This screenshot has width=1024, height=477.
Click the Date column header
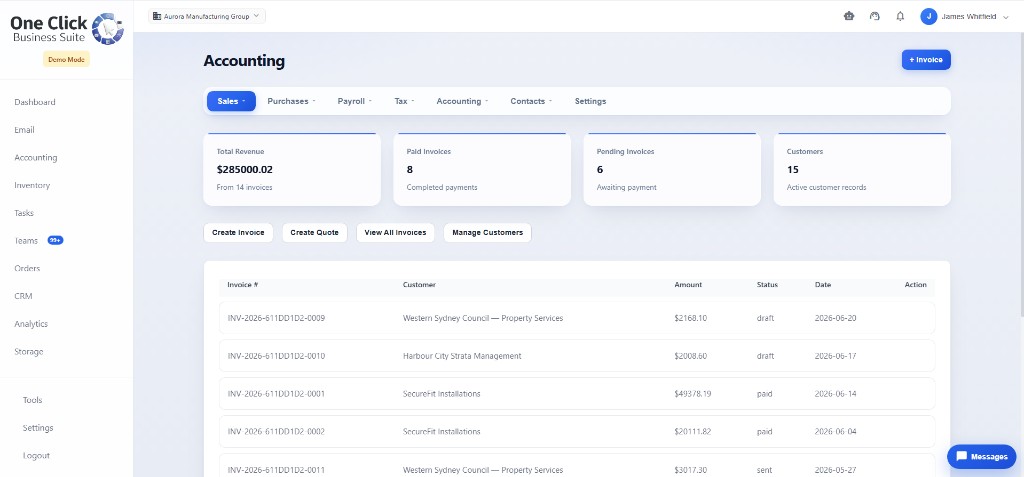[x=823, y=285]
